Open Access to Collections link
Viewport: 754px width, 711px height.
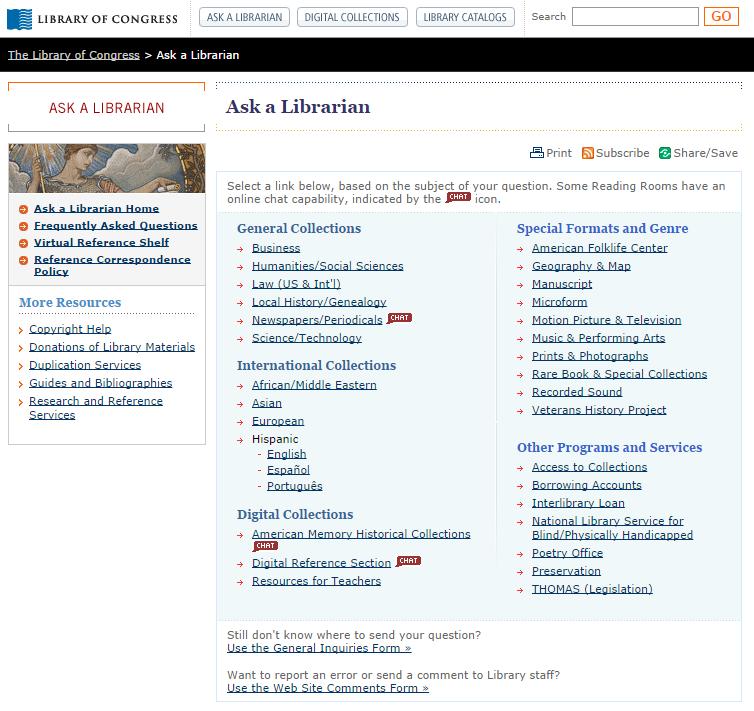589,467
